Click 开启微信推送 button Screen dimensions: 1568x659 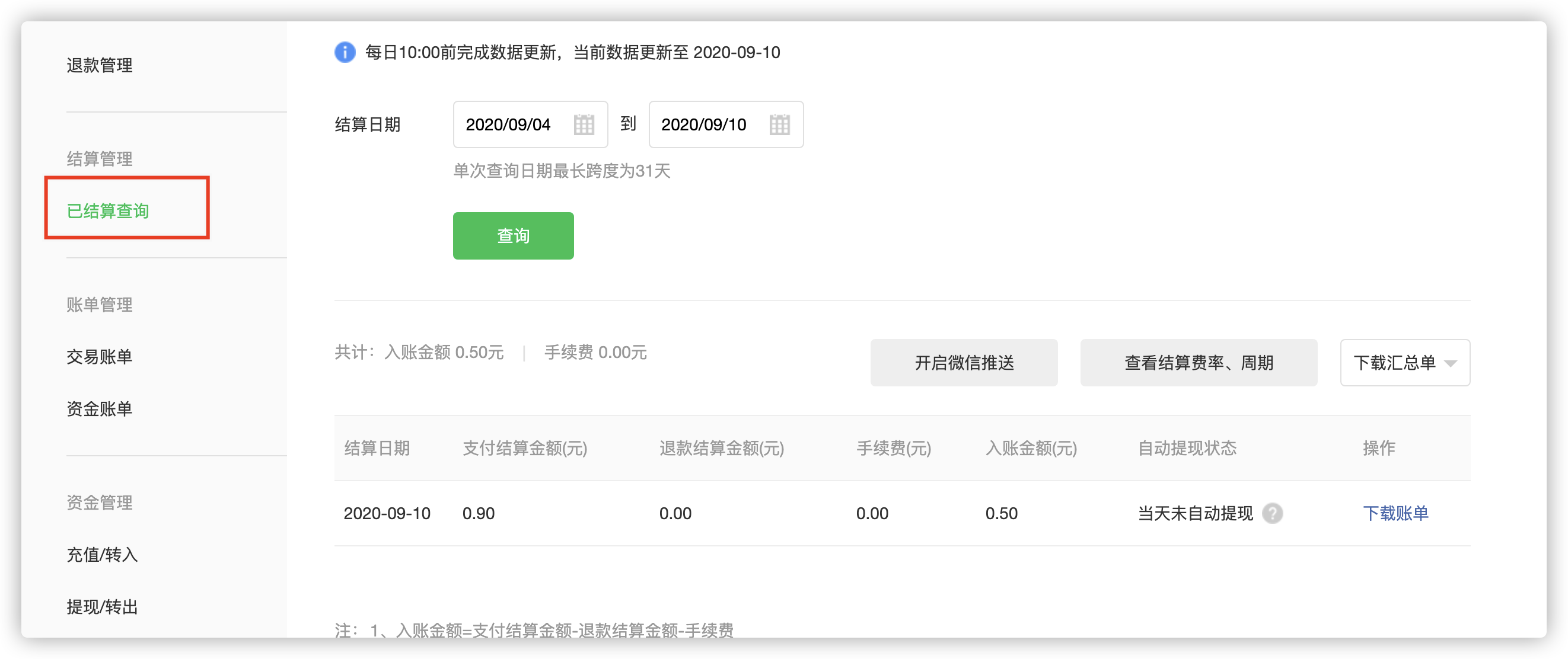coord(964,363)
